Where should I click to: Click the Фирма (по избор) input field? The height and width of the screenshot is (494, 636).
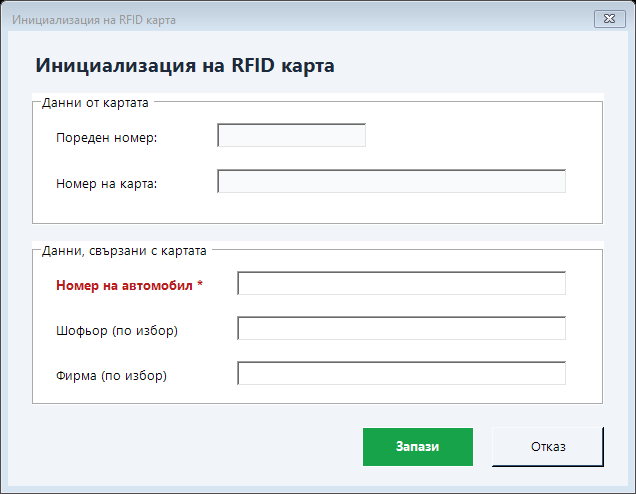point(402,373)
